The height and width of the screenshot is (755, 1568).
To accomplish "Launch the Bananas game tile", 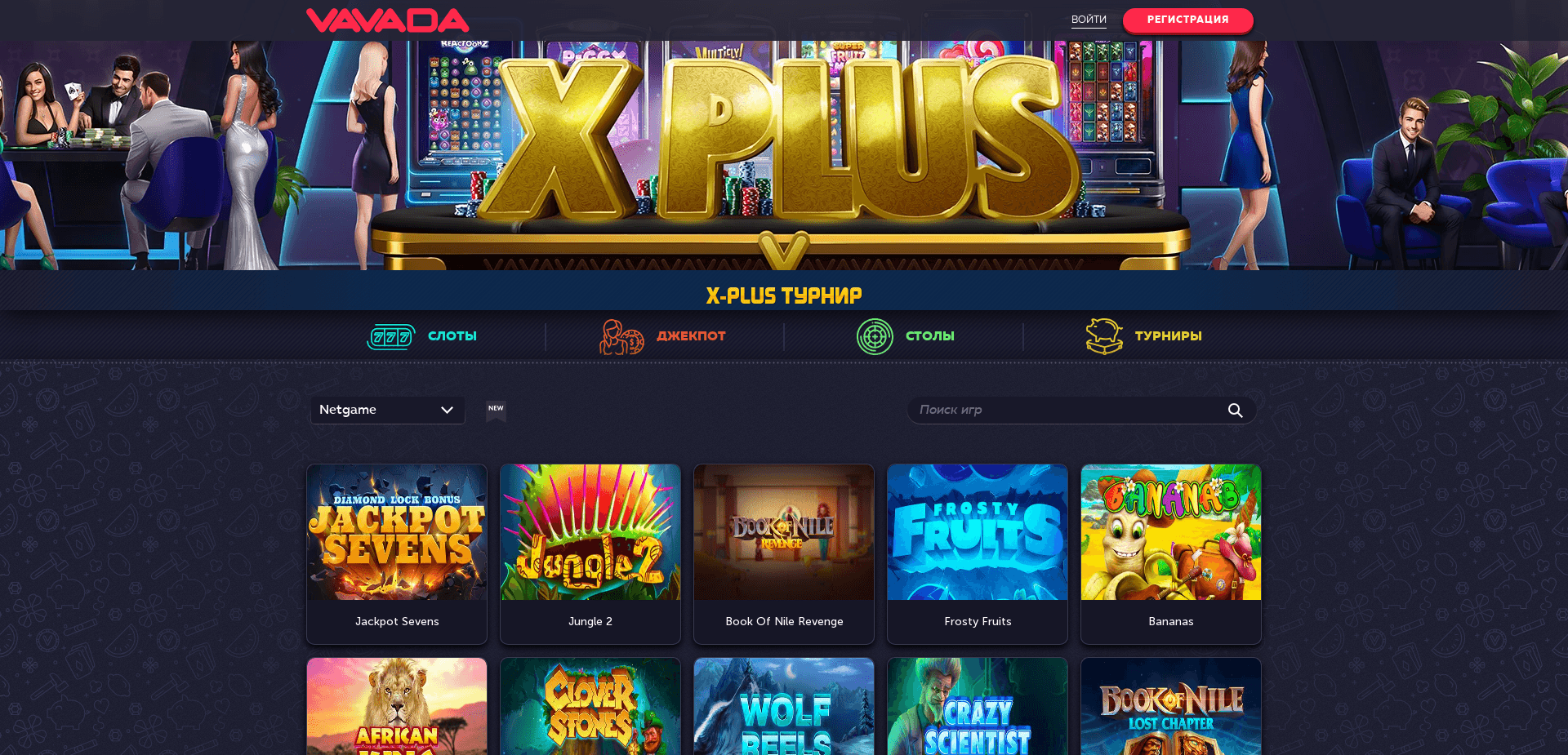I will [x=1171, y=554].
